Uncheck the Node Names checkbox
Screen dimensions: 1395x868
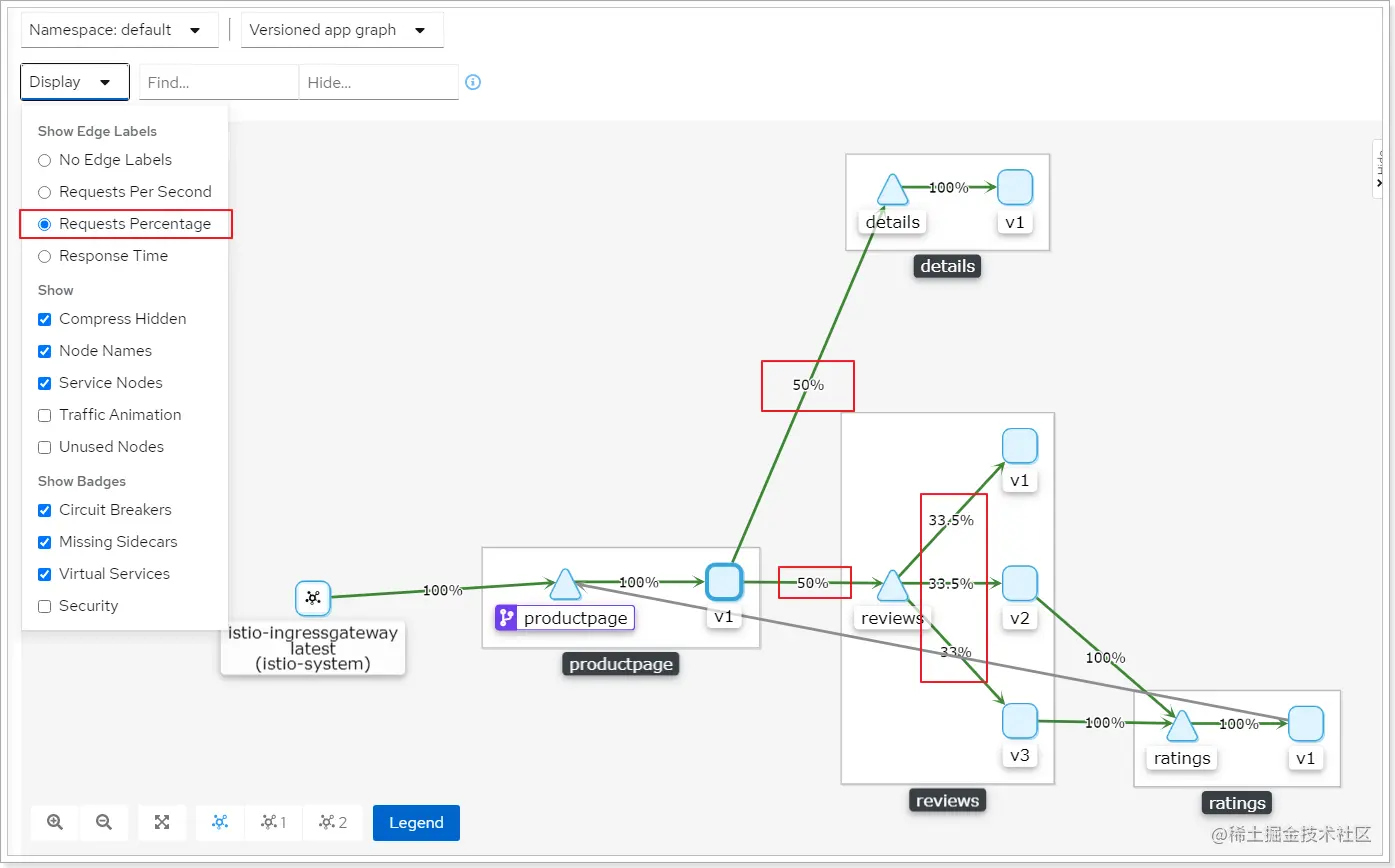[44, 351]
